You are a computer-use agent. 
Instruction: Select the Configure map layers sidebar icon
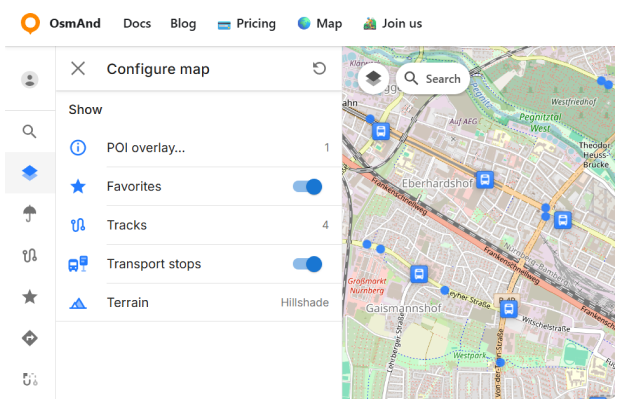coord(30,173)
